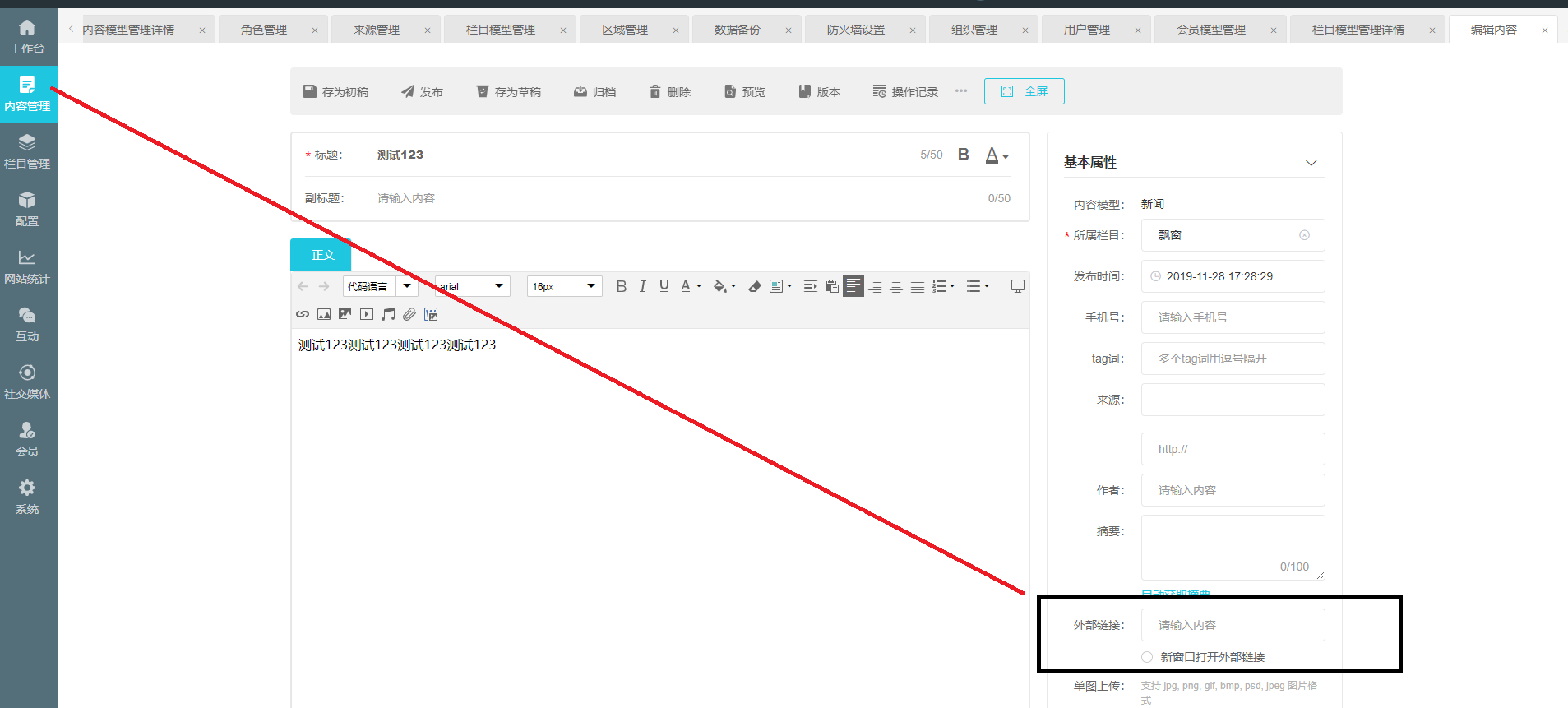Switch to the 防火墙设置 tab
1568x708 pixels.
[856, 30]
